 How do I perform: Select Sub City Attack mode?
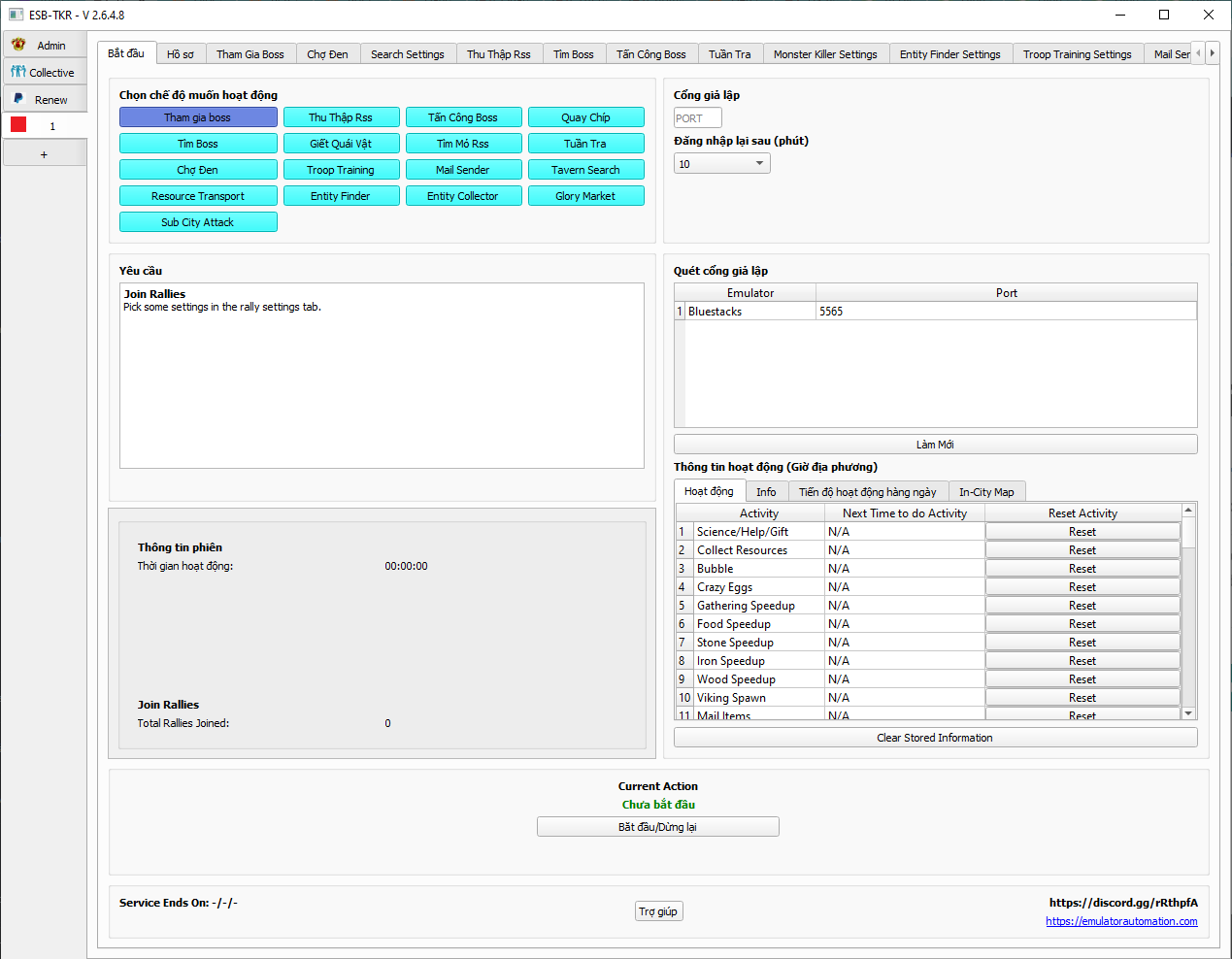pos(198,222)
